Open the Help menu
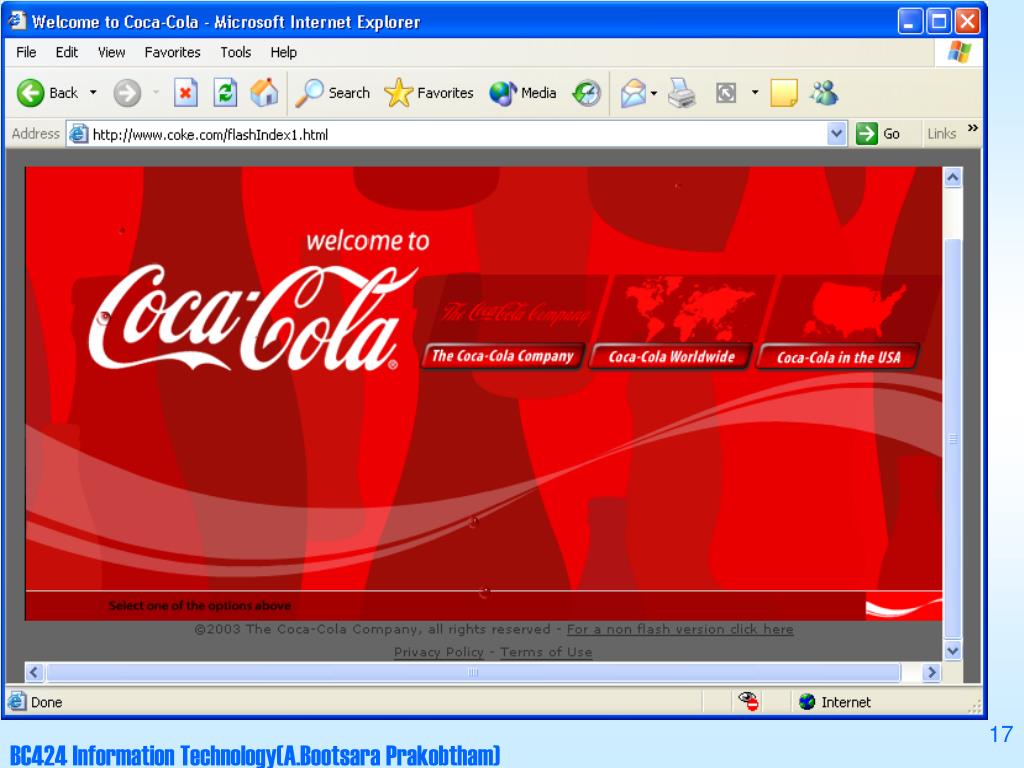This screenshot has height=768, width=1024. [283, 52]
